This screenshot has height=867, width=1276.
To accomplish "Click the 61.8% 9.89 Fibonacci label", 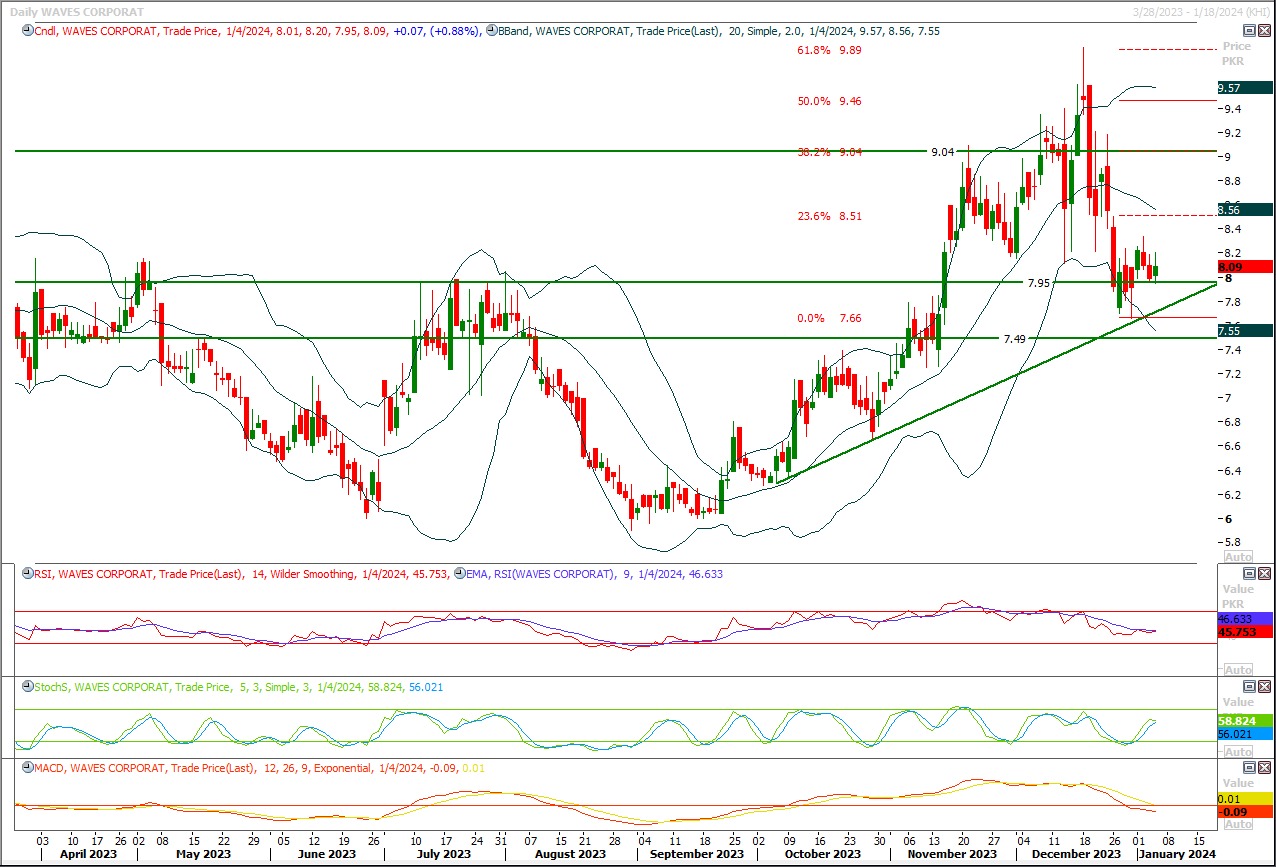I will point(829,50).
